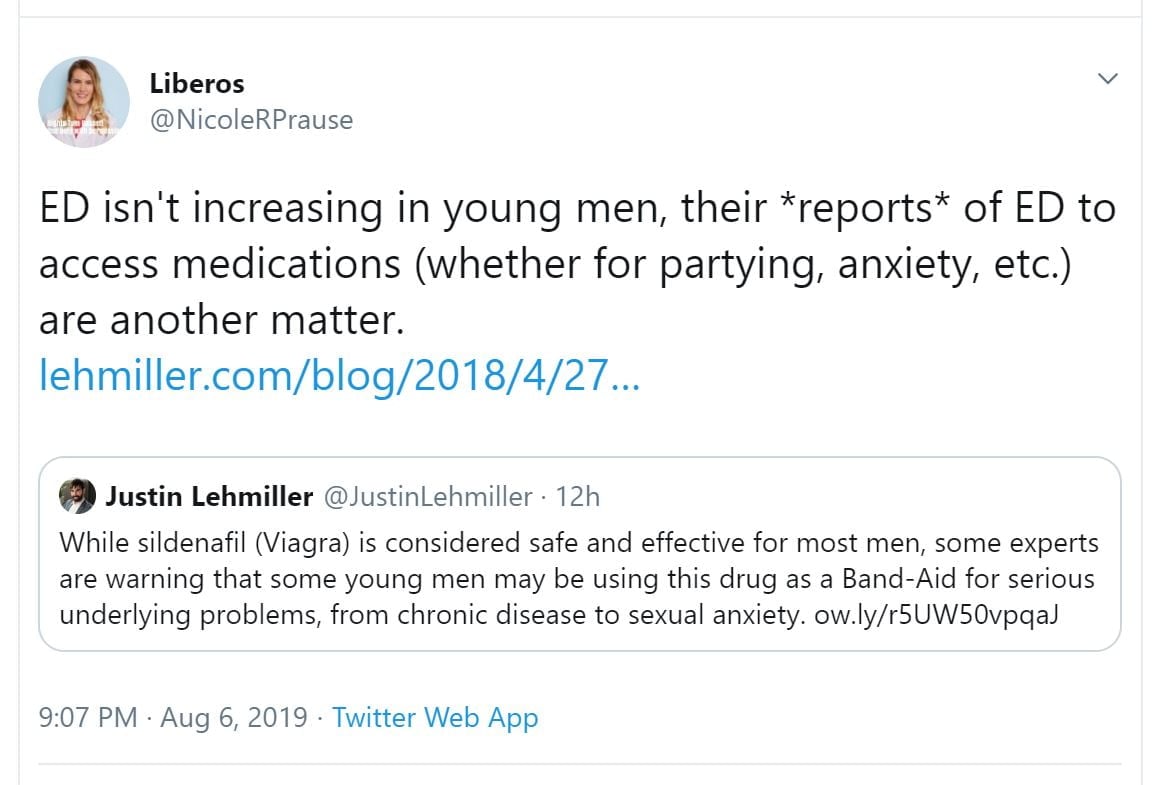Click the 12h timestamp on quoted tweet
The width and height of the screenshot is (1157, 785).
577,496
